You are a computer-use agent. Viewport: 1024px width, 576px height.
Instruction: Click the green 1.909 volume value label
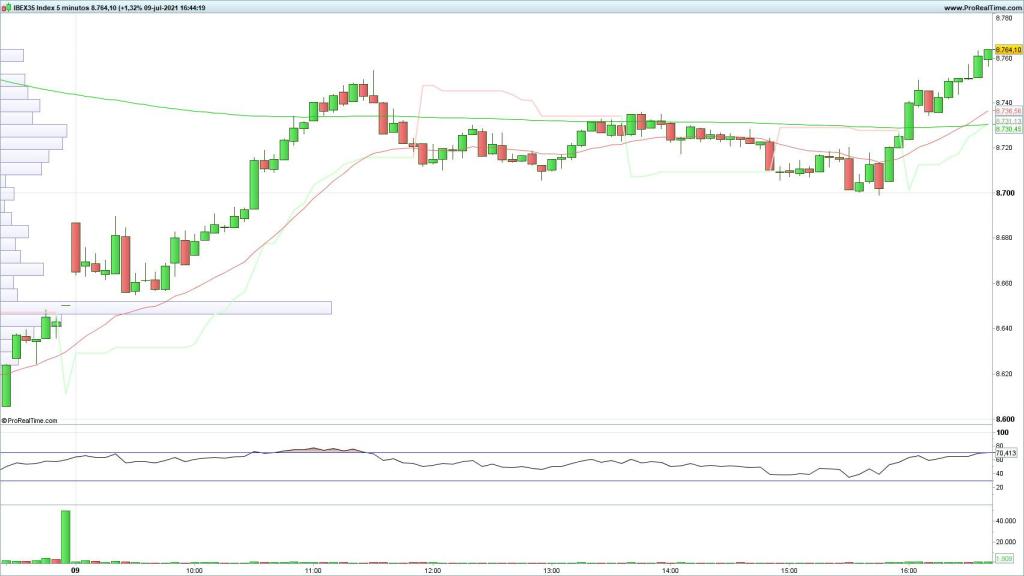click(1006, 558)
